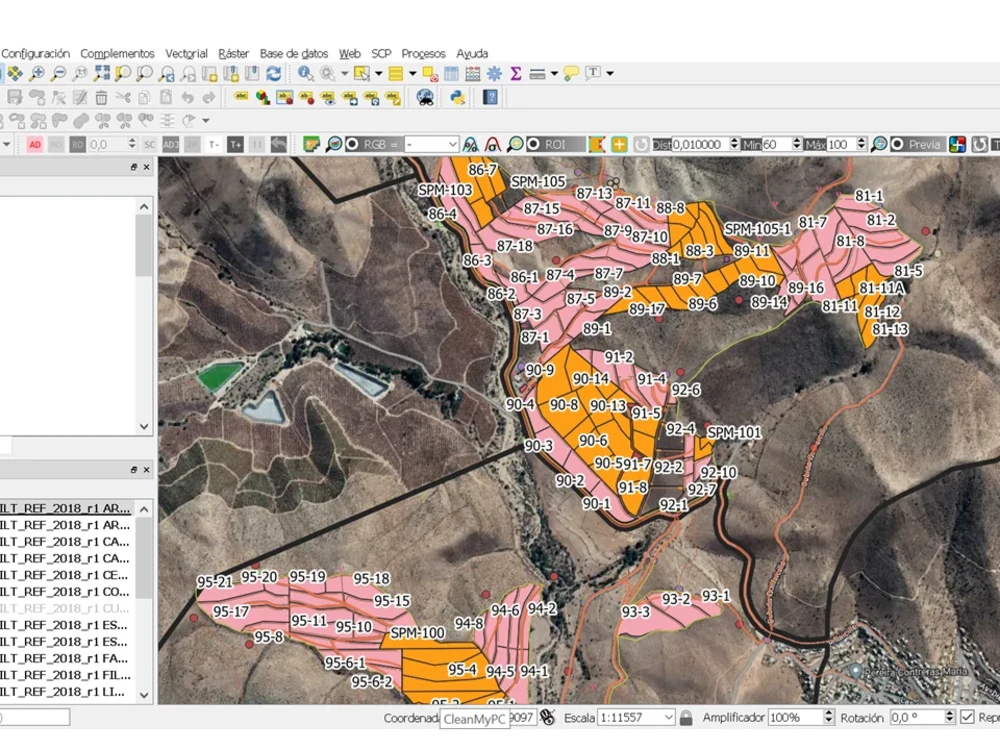Viewport: 1000px width, 750px height.
Task: Expand the Measure tool dropdown arrow
Action: click(x=554, y=73)
